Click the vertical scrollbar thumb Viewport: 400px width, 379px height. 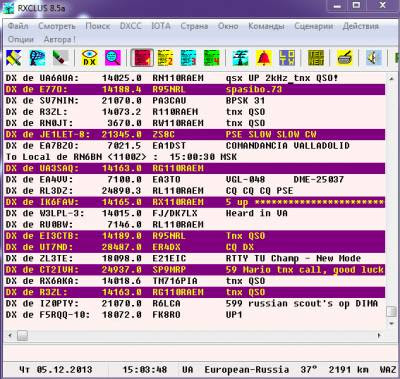(391, 311)
